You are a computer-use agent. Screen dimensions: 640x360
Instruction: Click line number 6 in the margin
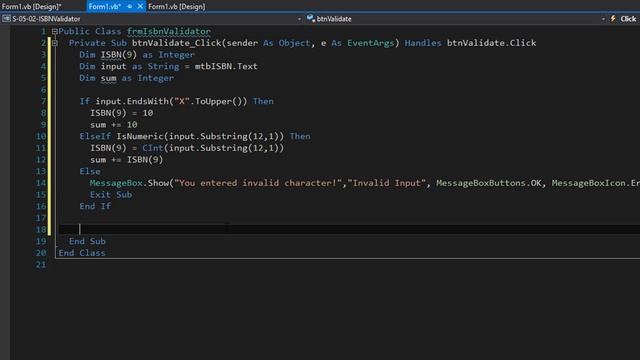click(x=44, y=90)
